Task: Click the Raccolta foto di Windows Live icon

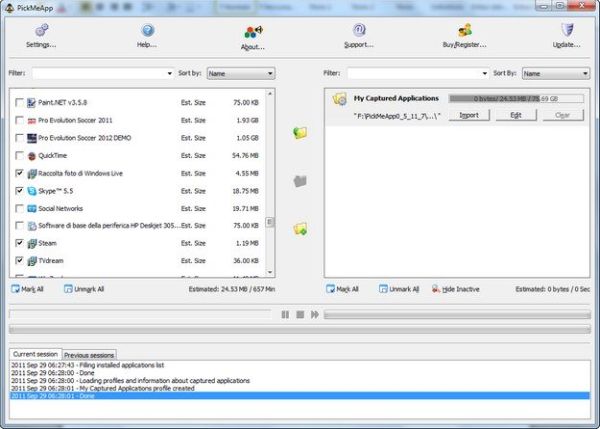Action: click(x=32, y=173)
